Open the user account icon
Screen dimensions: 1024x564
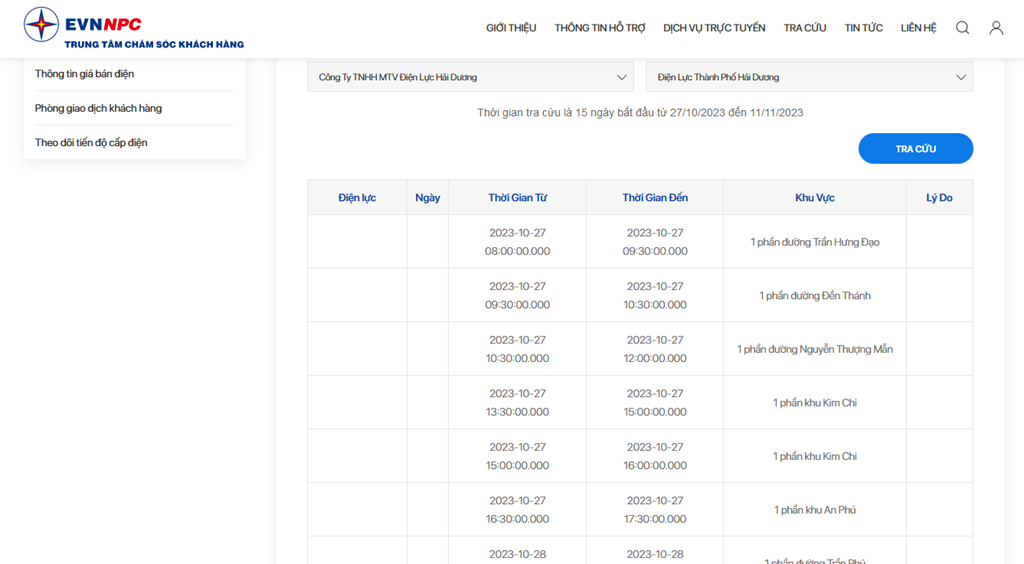pos(996,27)
